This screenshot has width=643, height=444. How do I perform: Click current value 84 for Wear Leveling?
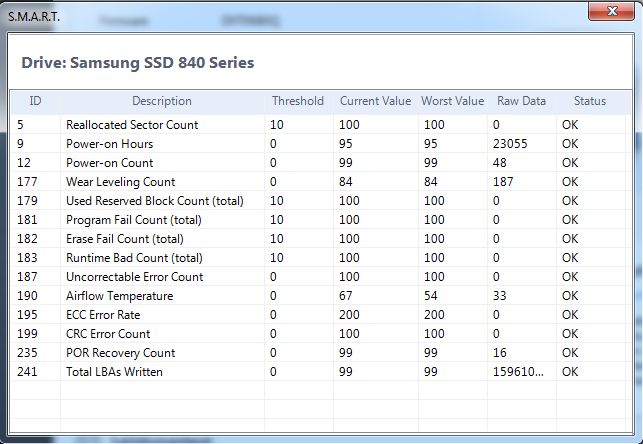click(x=345, y=182)
